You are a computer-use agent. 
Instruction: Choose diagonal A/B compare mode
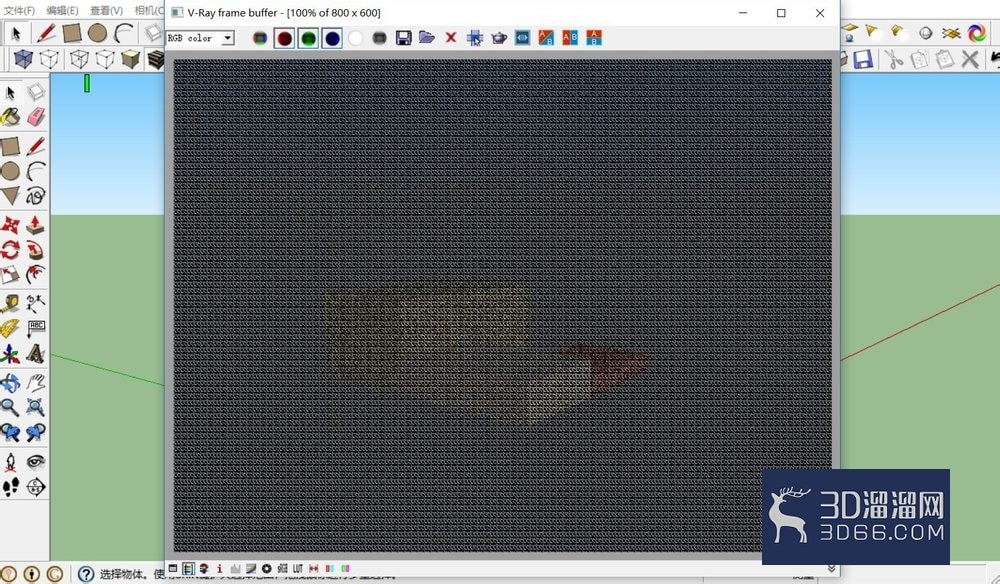[x=546, y=38]
